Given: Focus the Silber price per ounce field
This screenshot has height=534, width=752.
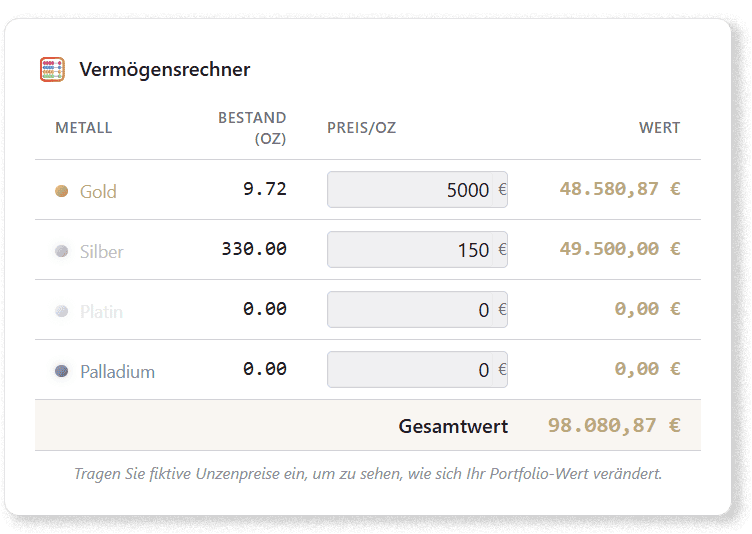Looking at the screenshot, I should tap(410, 250).
